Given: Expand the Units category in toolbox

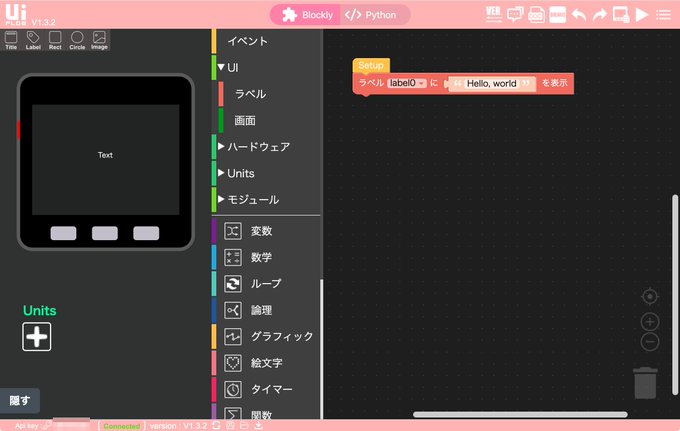Looking at the screenshot, I should (x=221, y=173).
